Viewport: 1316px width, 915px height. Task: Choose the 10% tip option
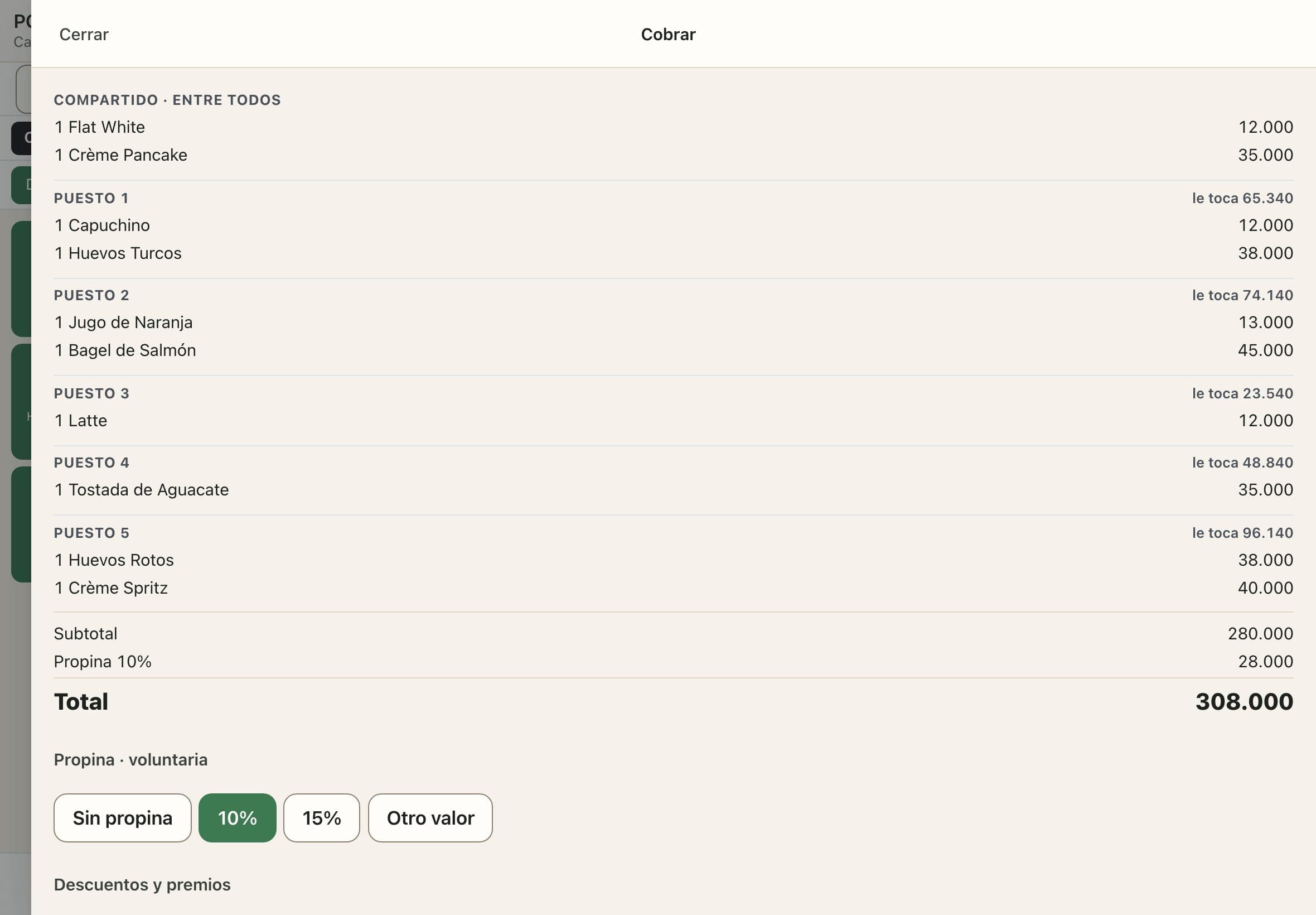(x=237, y=817)
